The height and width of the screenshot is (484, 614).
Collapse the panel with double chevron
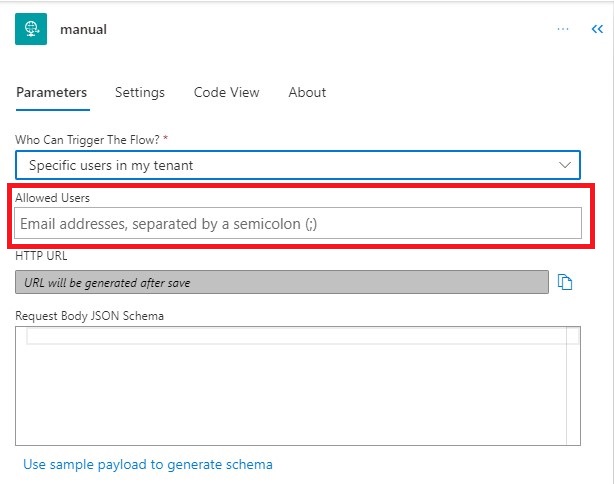pos(597,30)
